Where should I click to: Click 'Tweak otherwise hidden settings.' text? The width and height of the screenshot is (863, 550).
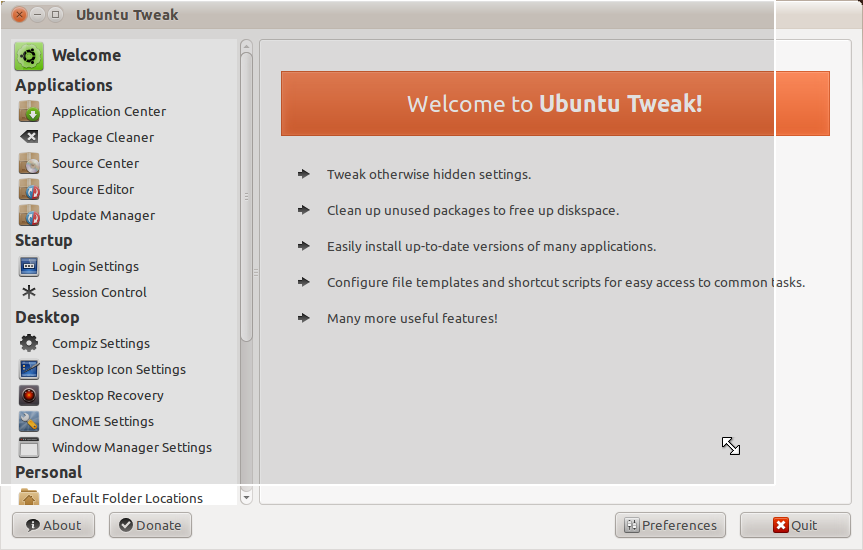(429, 175)
